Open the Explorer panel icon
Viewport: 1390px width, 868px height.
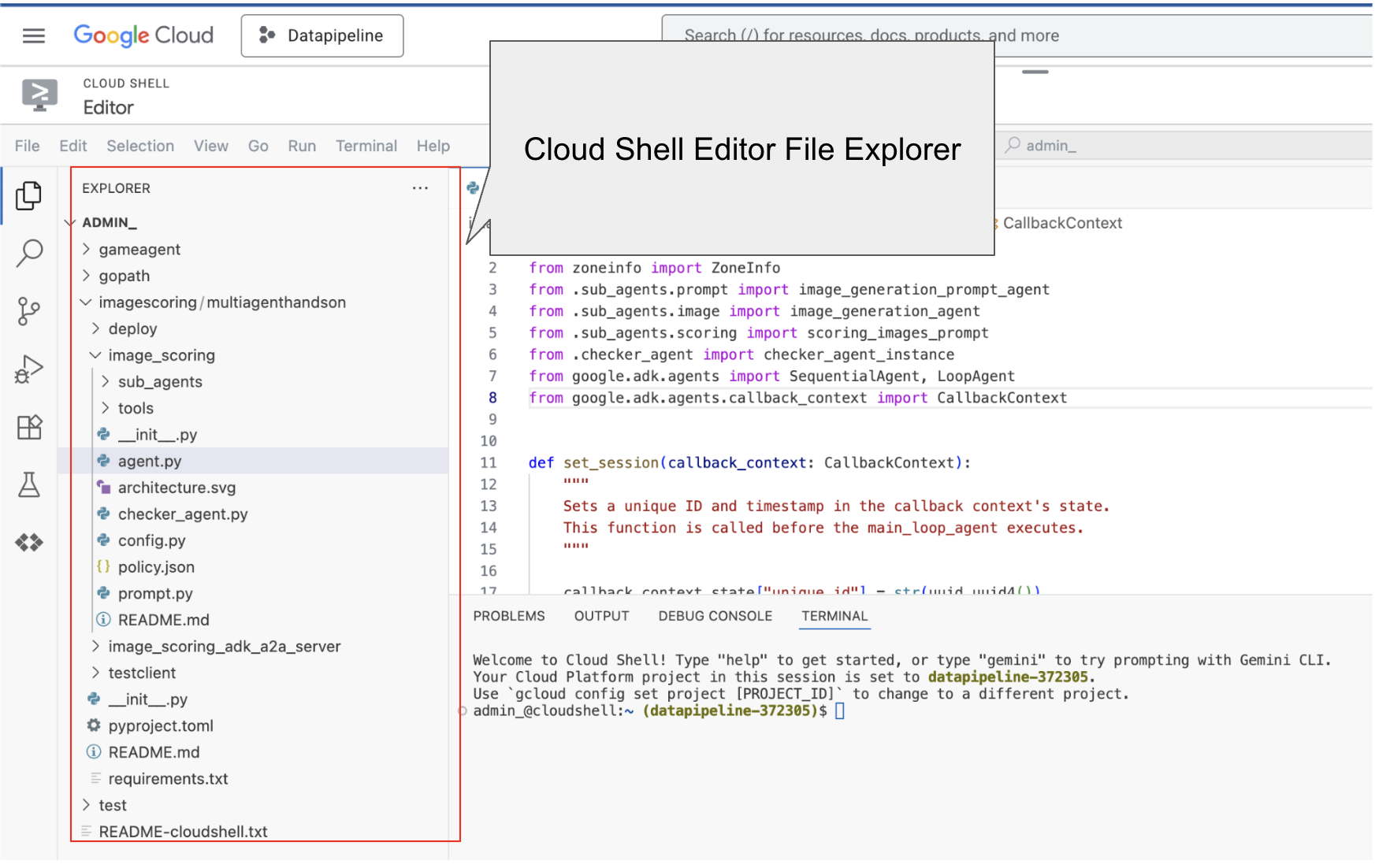[x=29, y=196]
